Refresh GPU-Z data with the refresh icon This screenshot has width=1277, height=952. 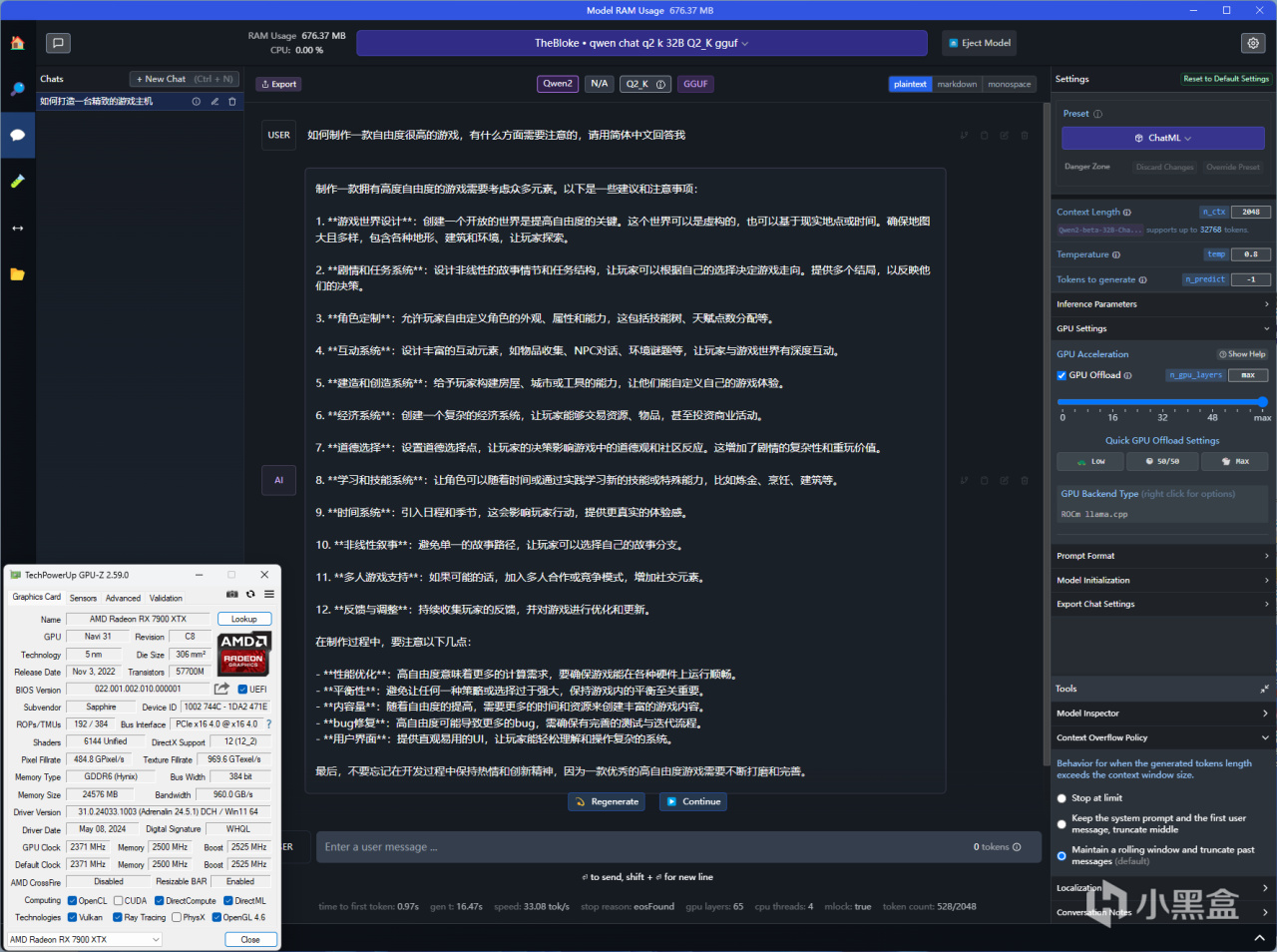250,595
